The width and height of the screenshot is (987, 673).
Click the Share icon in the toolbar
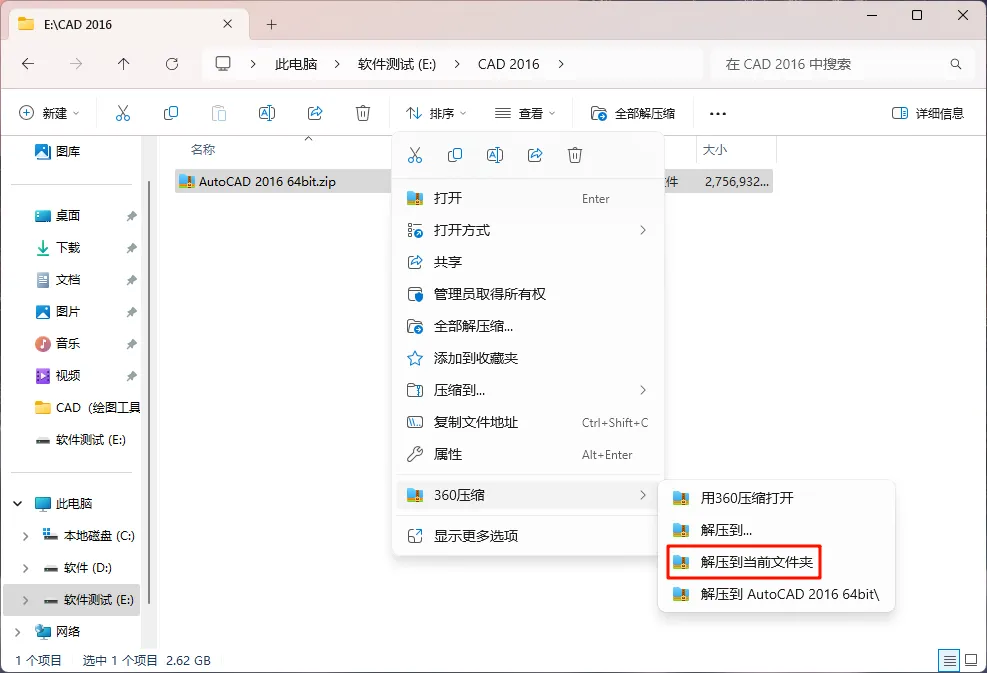315,113
